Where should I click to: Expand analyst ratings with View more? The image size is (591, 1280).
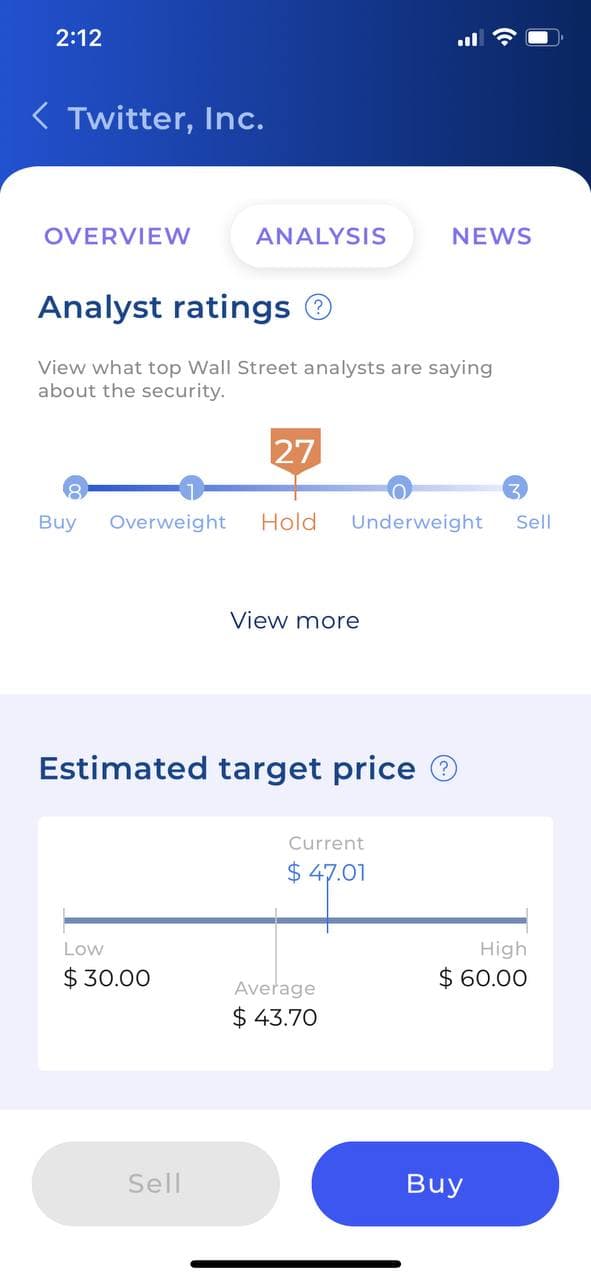click(x=295, y=620)
